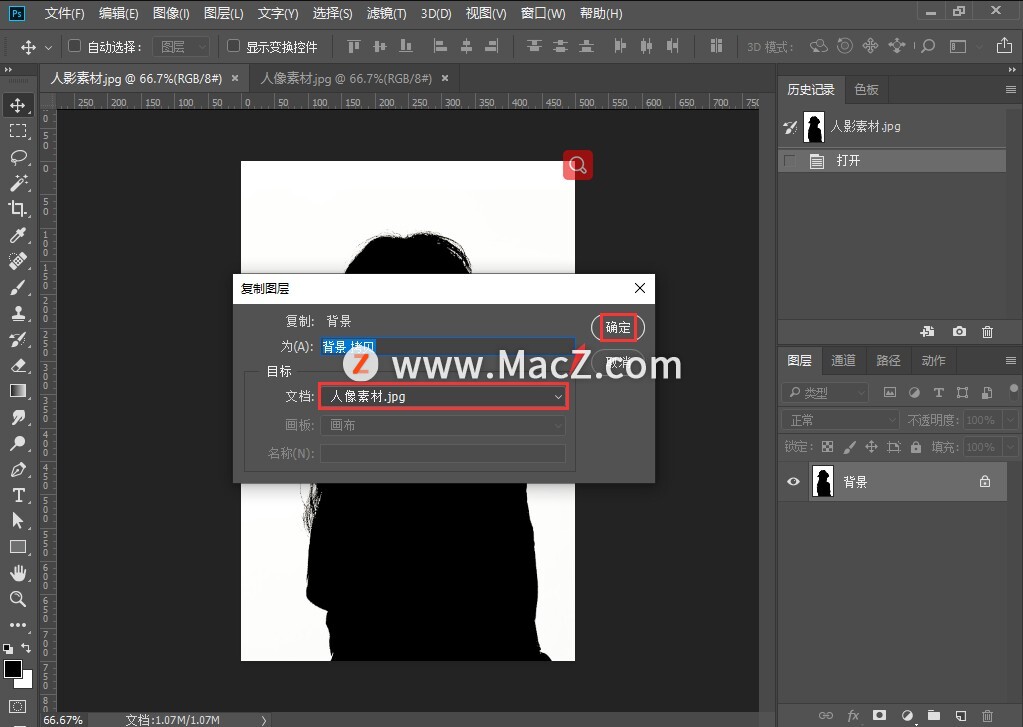Toggle layer filter switch in Layers panel
This screenshot has width=1023, height=727.
coord(1013,392)
